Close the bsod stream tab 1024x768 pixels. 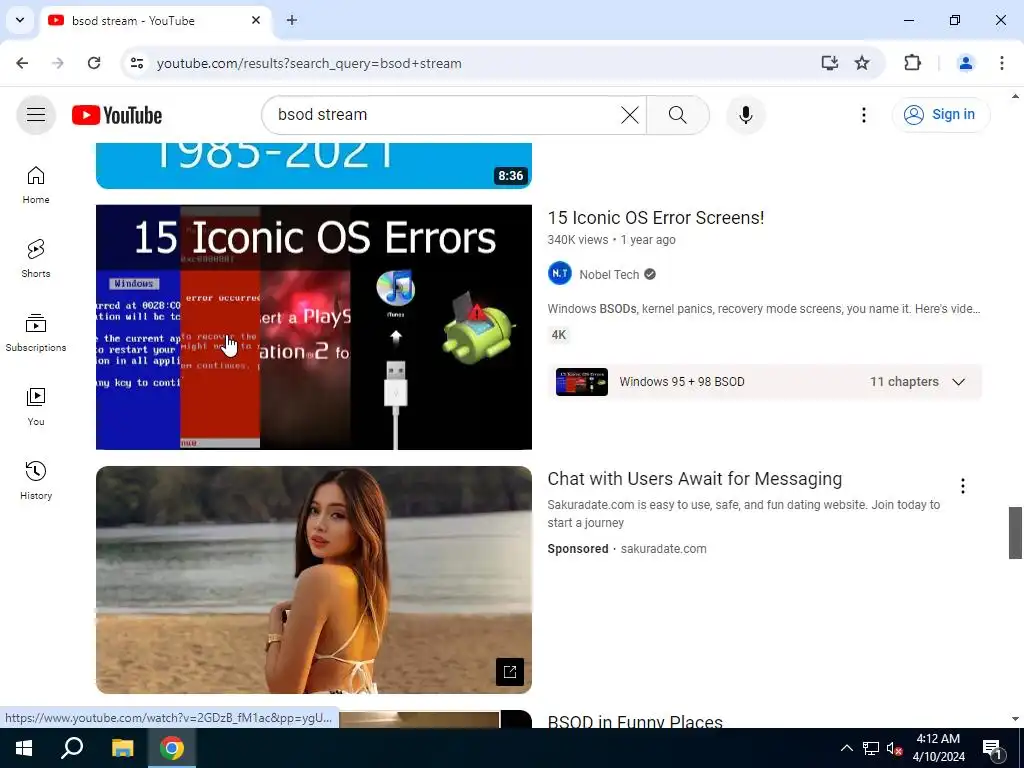click(256, 20)
